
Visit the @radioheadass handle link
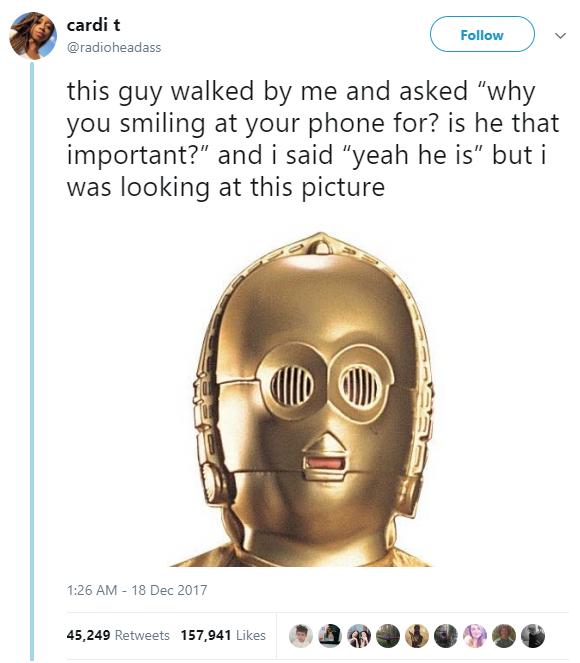pyautogui.click(x=114, y=47)
